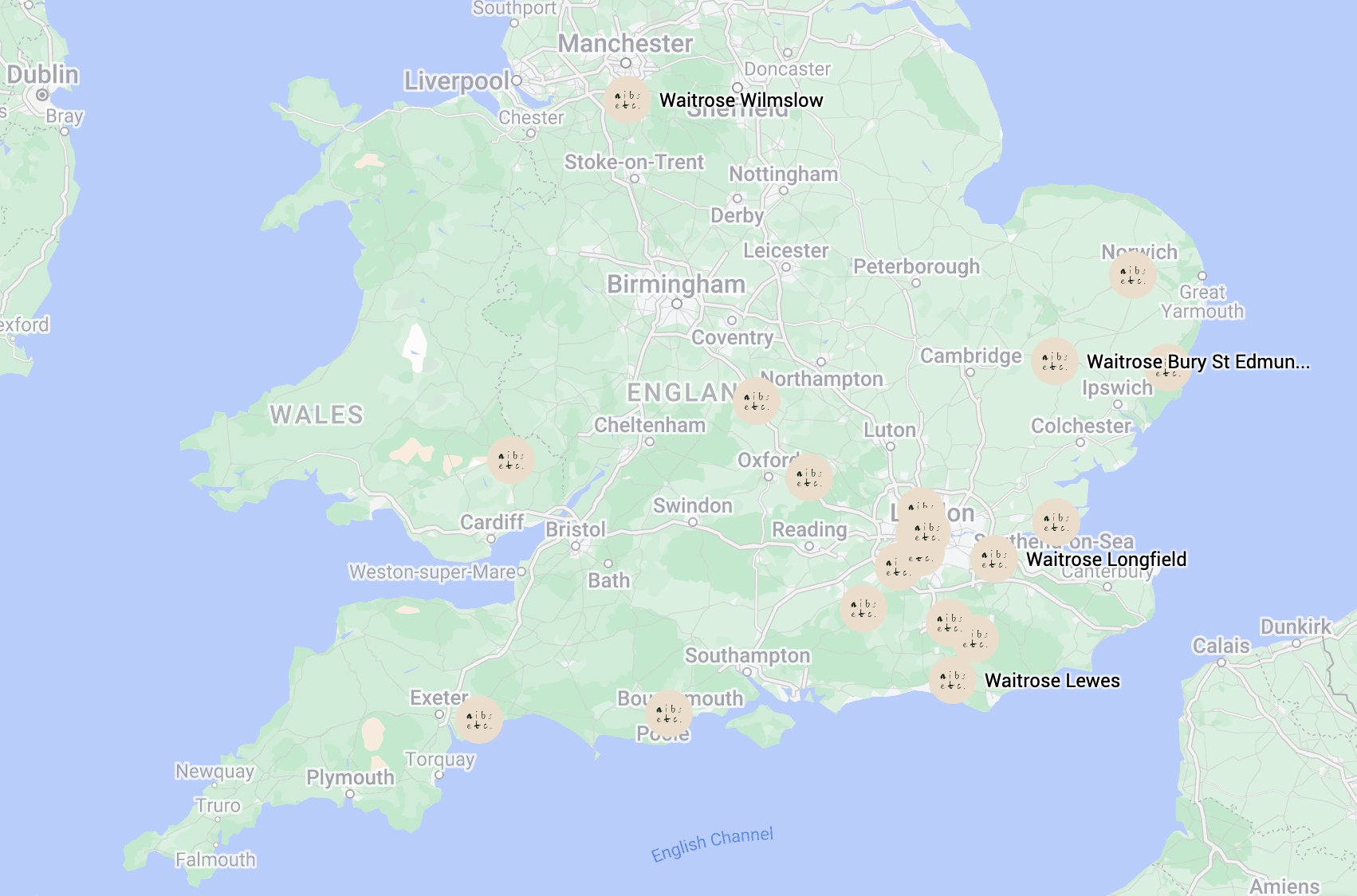Select the marker beside Oxford
The width and height of the screenshot is (1357, 896).
(x=808, y=477)
